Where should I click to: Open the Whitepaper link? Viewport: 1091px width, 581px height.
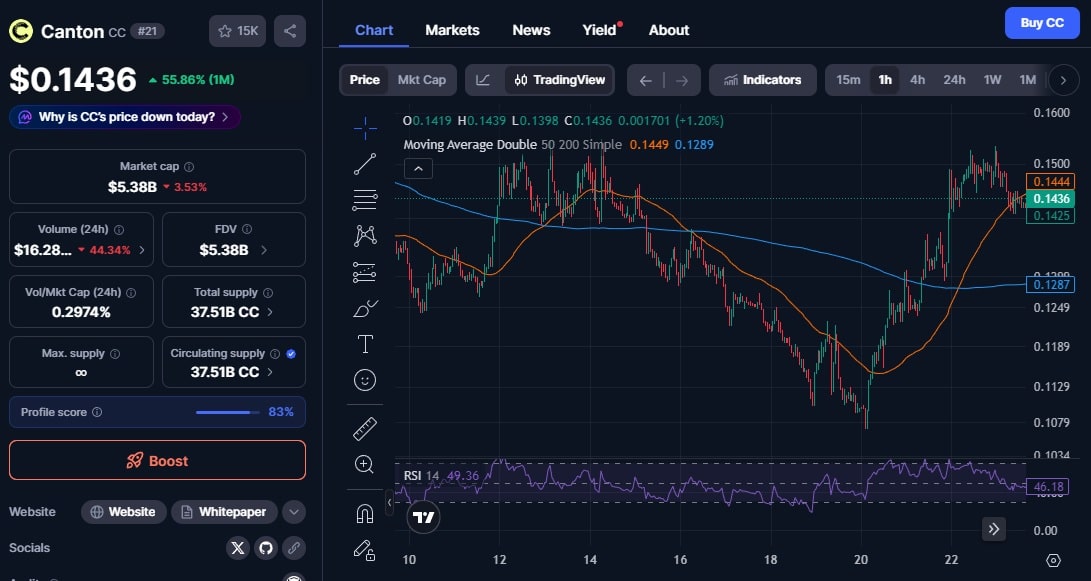tap(224, 512)
